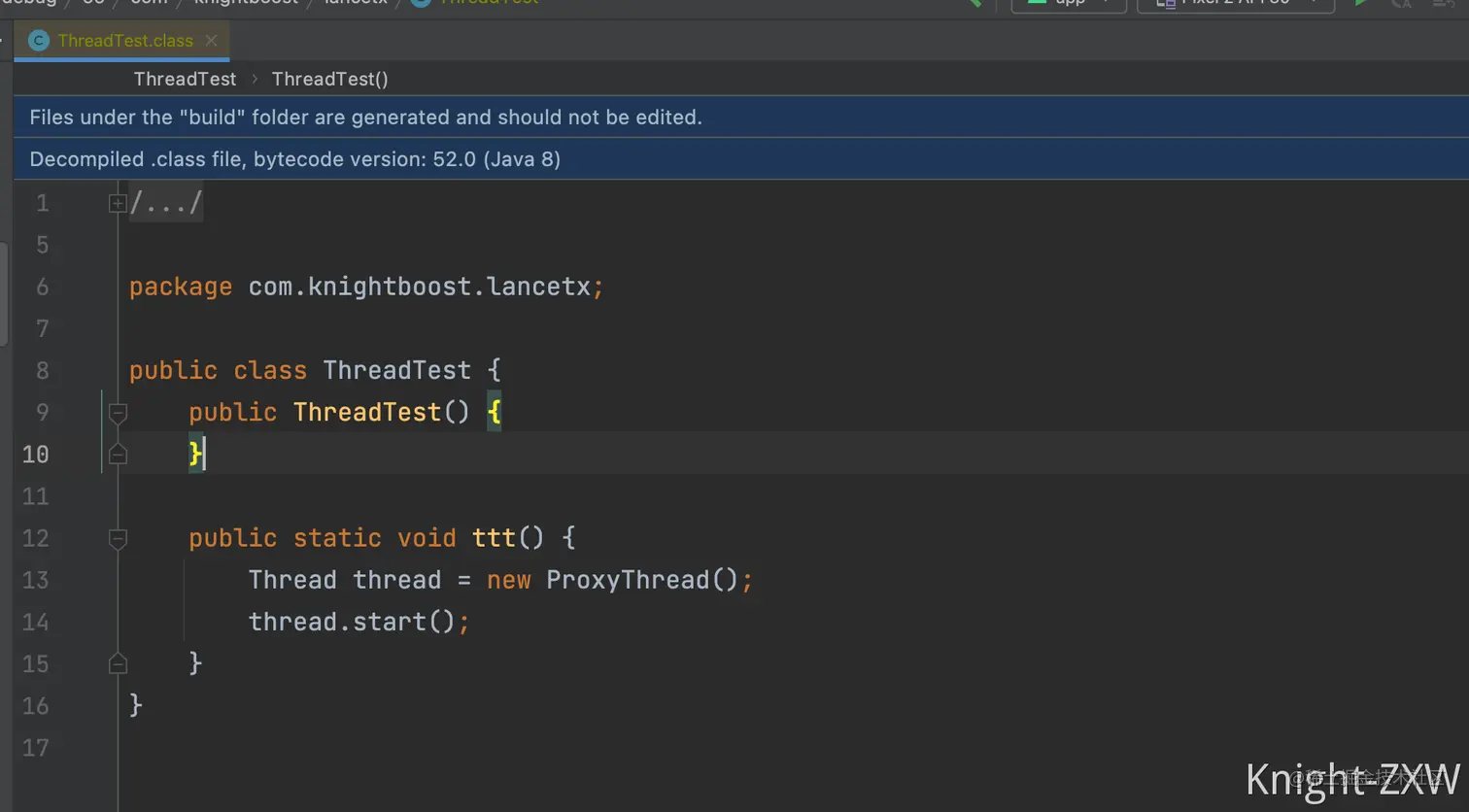Image resolution: width=1469 pixels, height=812 pixels.
Task: Open the Pixel 2 device selector dropdown
Action: [1236, 4]
